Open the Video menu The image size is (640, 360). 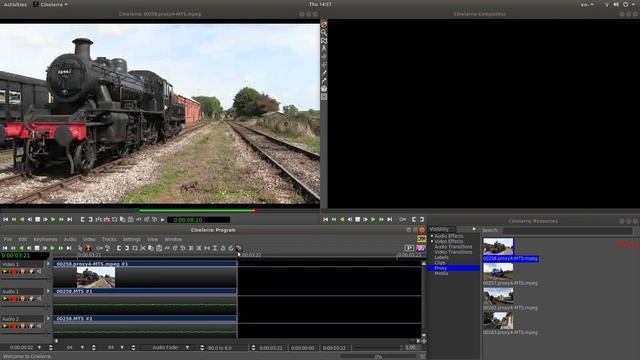[x=89, y=239]
